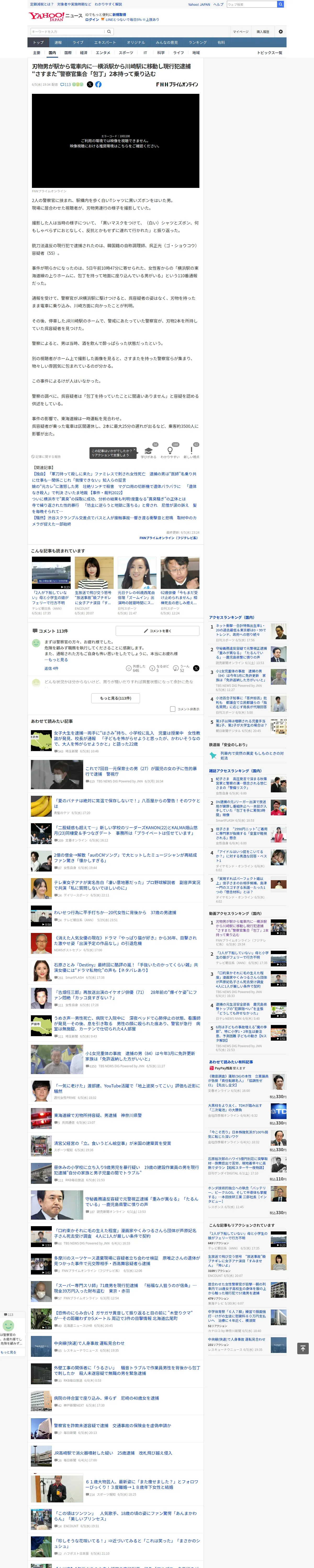Image resolution: width=314 pixels, height=1568 pixels.
Task: Click the 購入履歴 link
Action: [263, 32]
